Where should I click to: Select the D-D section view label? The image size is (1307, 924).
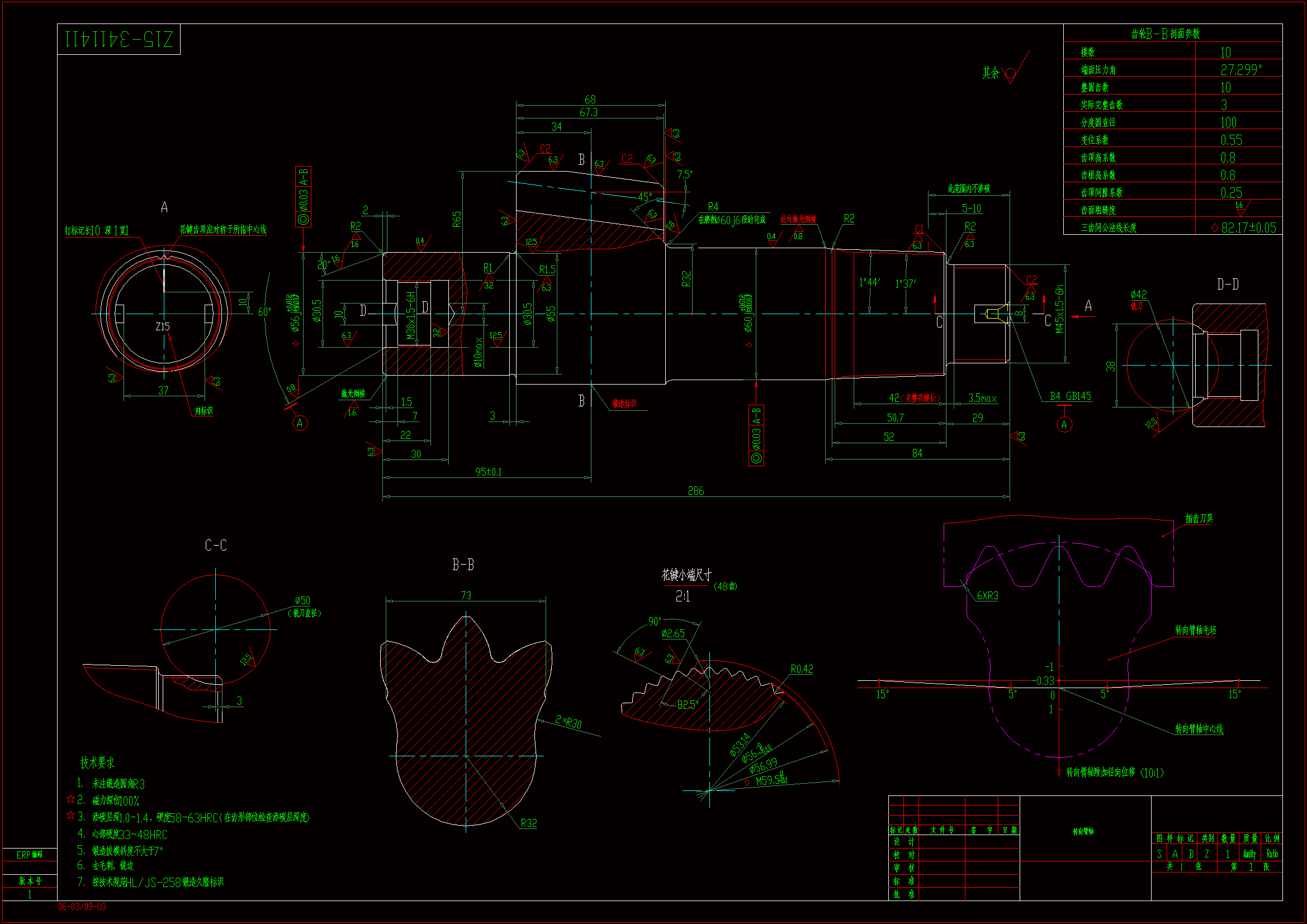(x=1227, y=284)
